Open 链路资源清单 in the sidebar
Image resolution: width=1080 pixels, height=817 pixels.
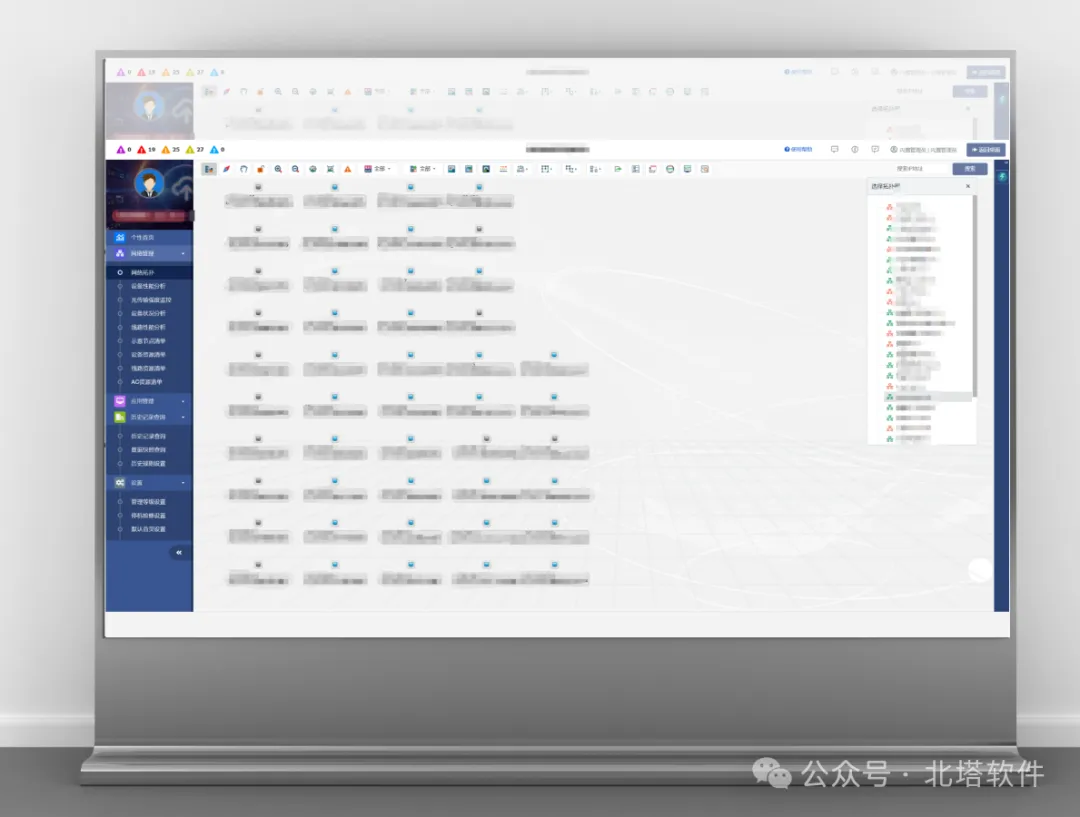click(x=148, y=369)
